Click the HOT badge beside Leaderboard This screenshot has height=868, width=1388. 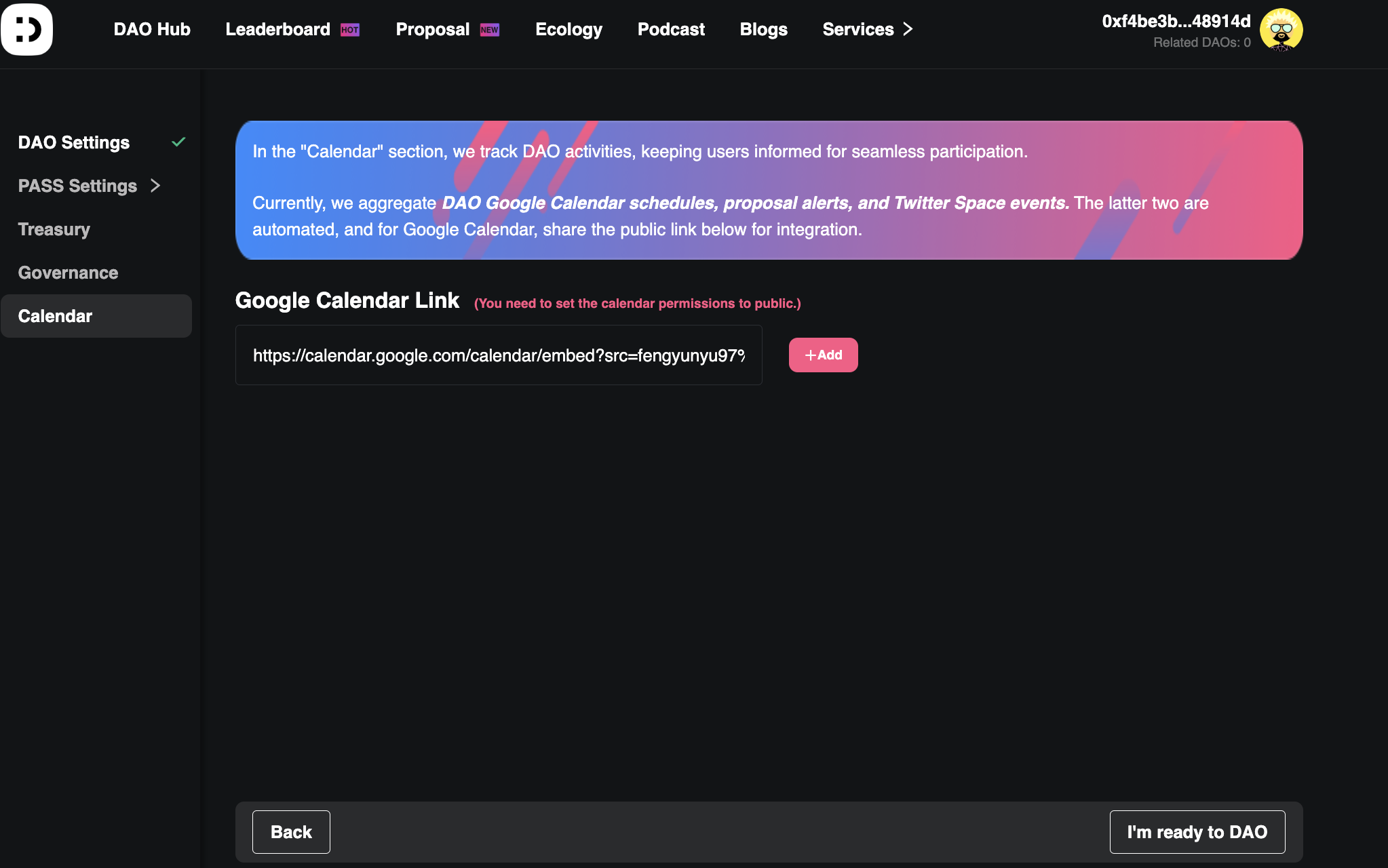pos(350,30)
